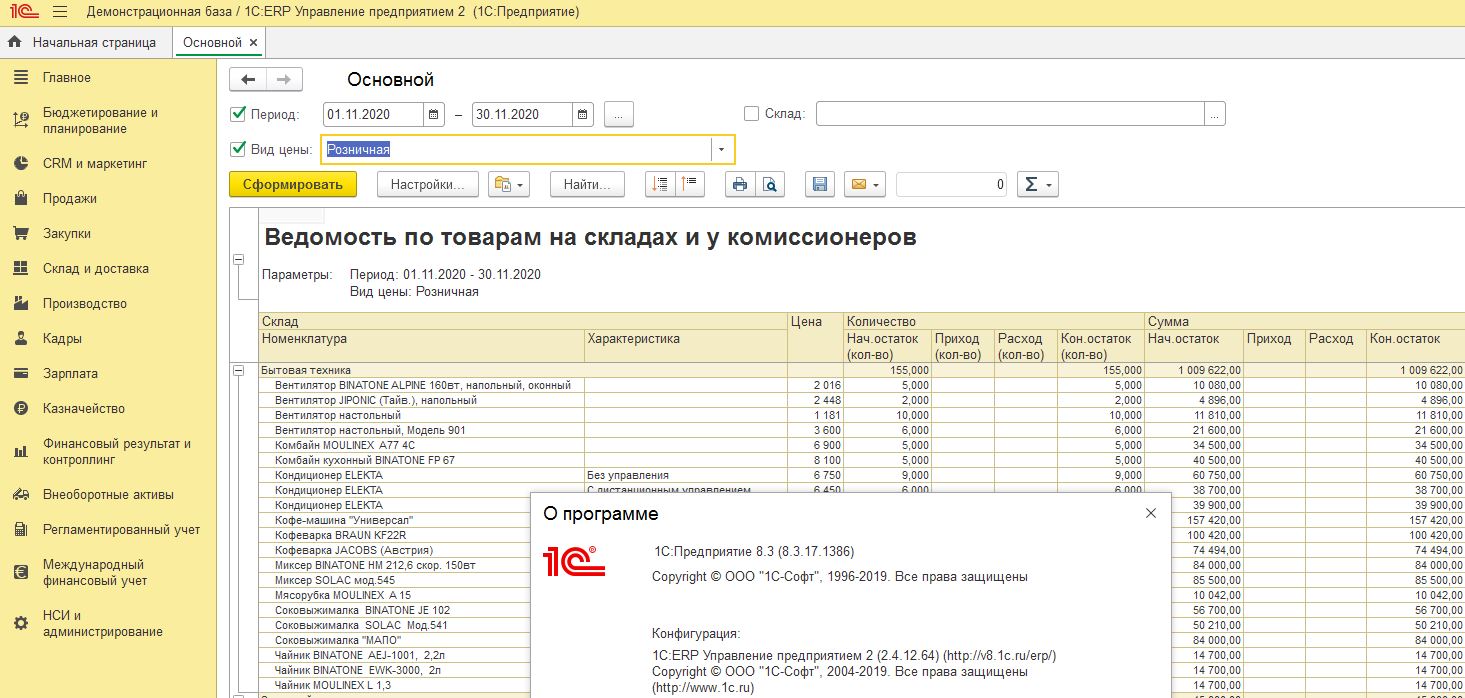This screenshot has height=698, width=1465.
Task: Print the report with the printer icon
Action: click(x=740, y=184)
